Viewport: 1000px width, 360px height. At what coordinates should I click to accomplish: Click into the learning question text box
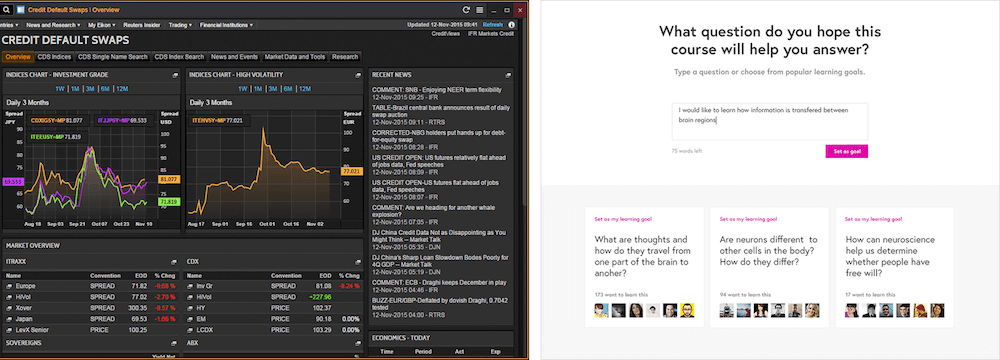pos(770,121)
